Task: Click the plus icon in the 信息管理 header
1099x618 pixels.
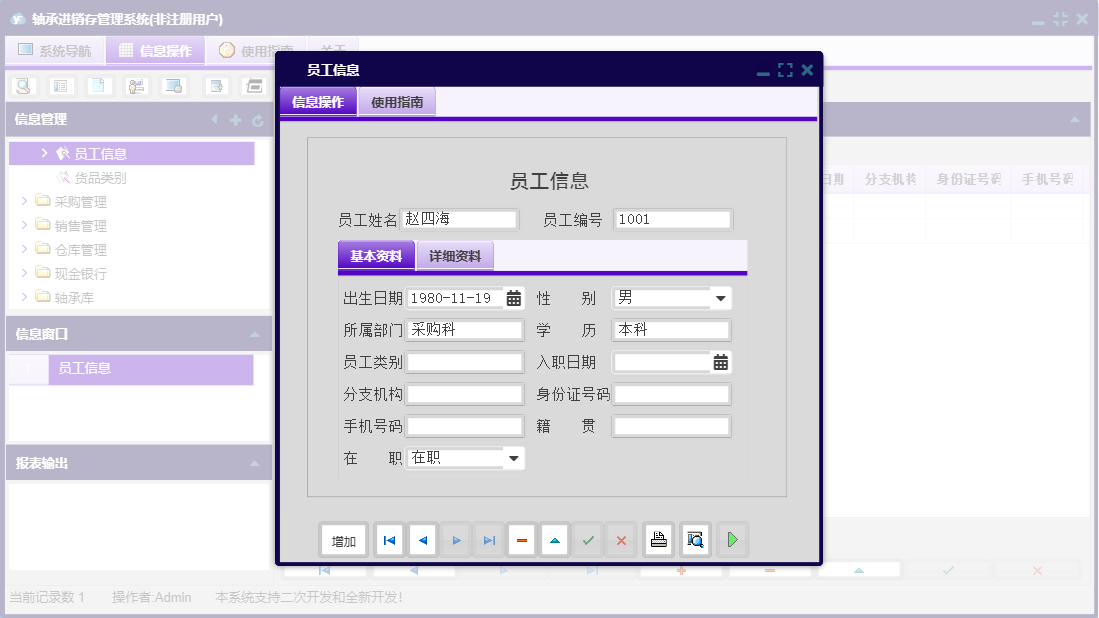Action: [235, 119]
